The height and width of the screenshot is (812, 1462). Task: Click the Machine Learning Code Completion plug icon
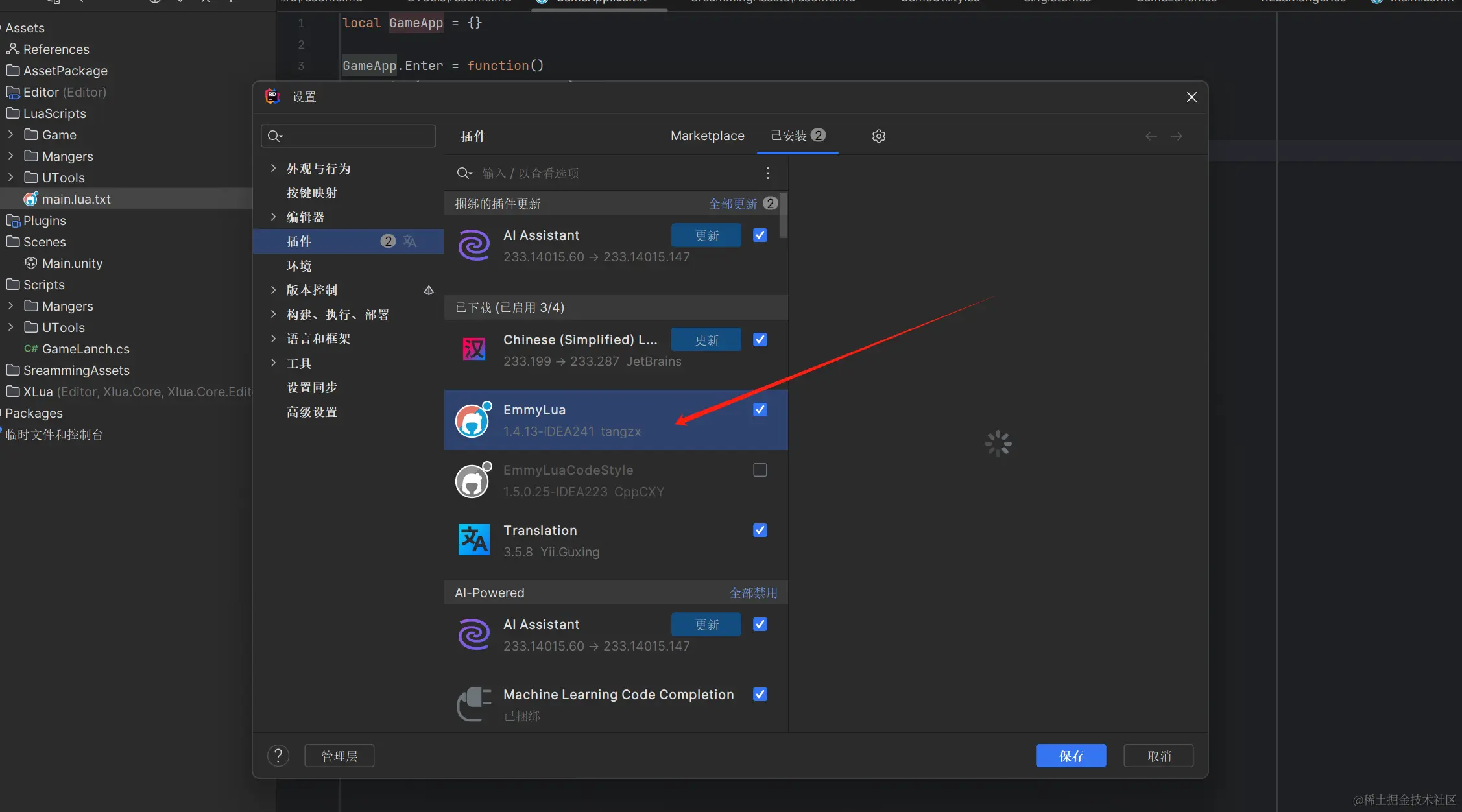click(x=473, y=704)
